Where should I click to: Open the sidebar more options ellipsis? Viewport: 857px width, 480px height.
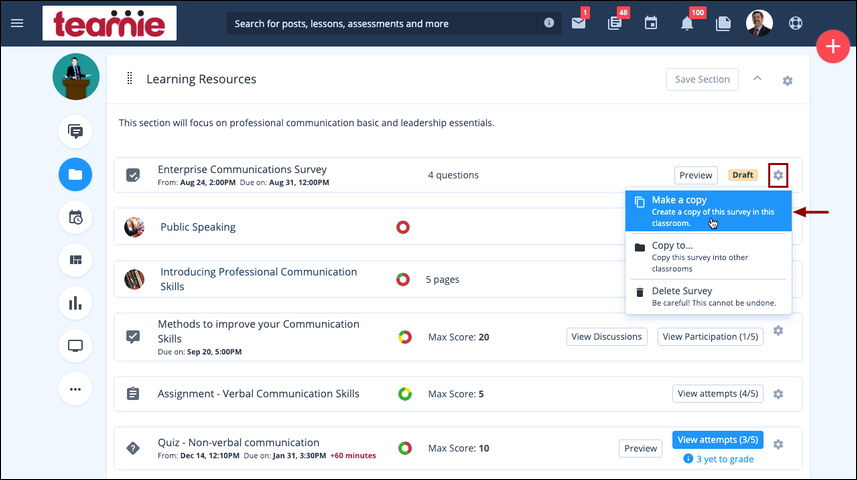click(75, 389)
